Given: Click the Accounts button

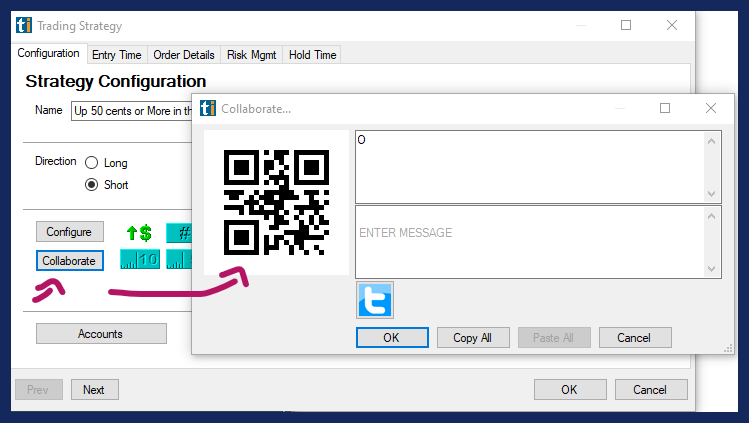Looking at the screenshot, I should point(101,334).
